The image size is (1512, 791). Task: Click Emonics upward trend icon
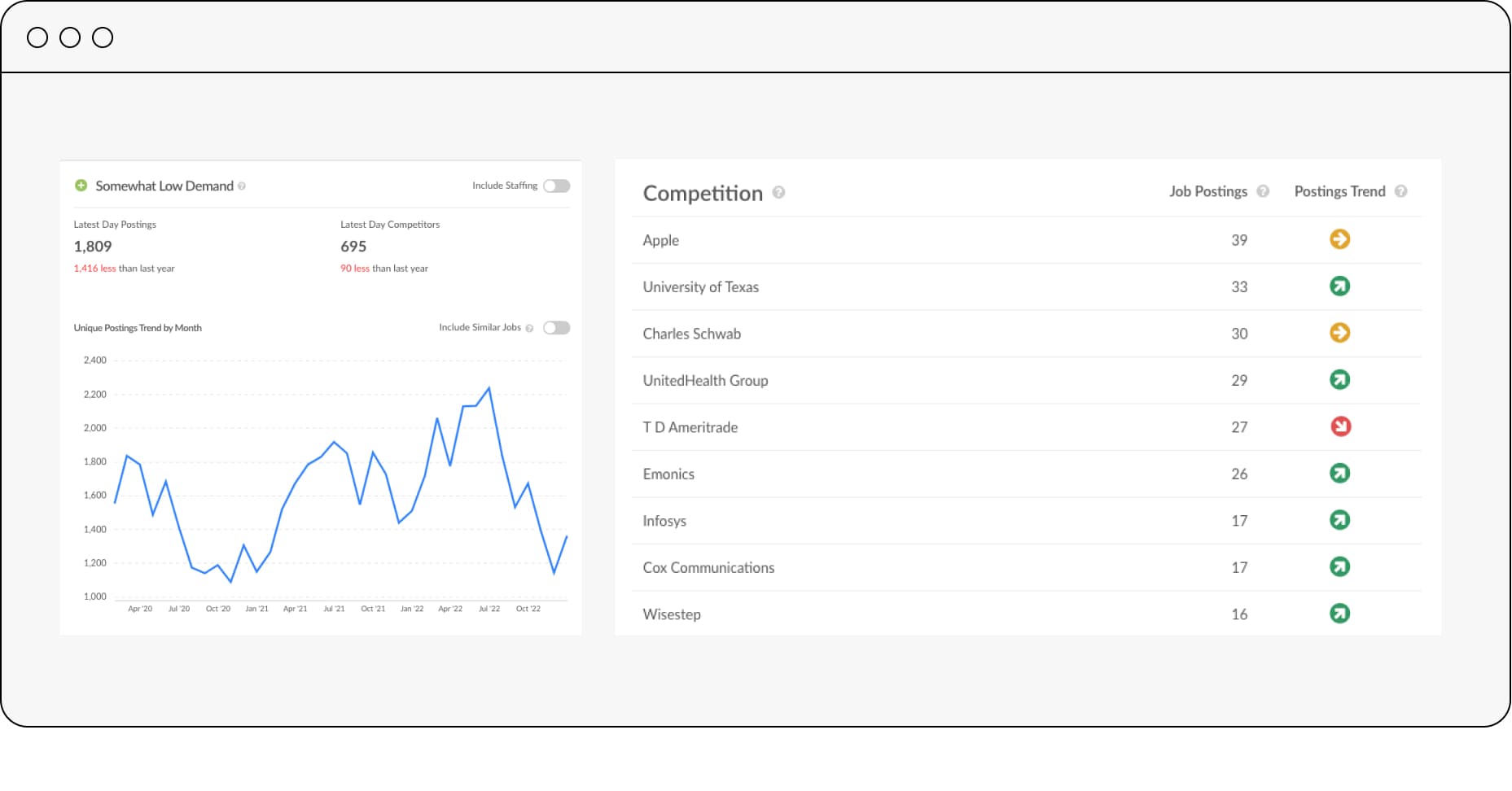[1340, 474]
